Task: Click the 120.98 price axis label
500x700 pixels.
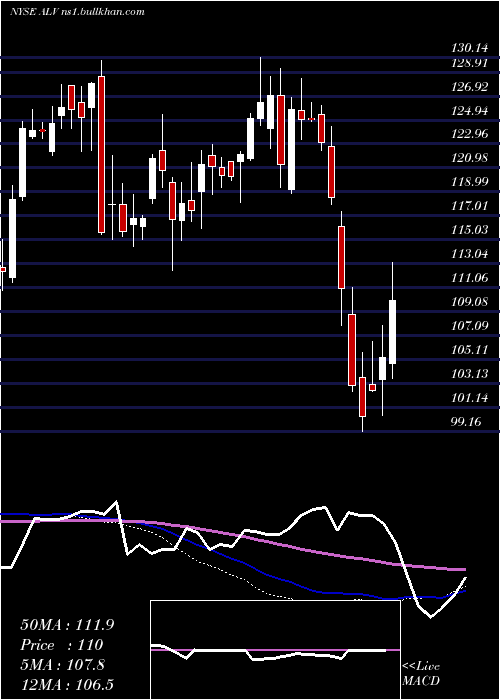Action: point(469,158)
